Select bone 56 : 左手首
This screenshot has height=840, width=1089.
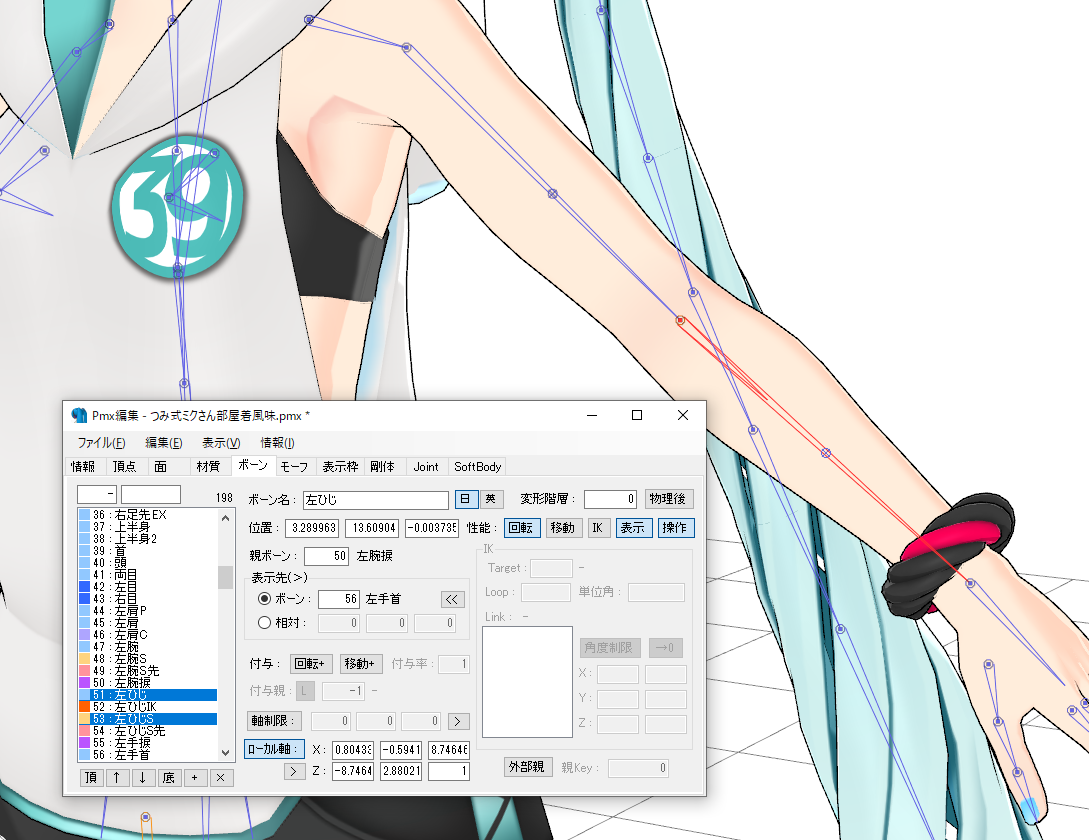pyautogui.click(x=147, y=755)
